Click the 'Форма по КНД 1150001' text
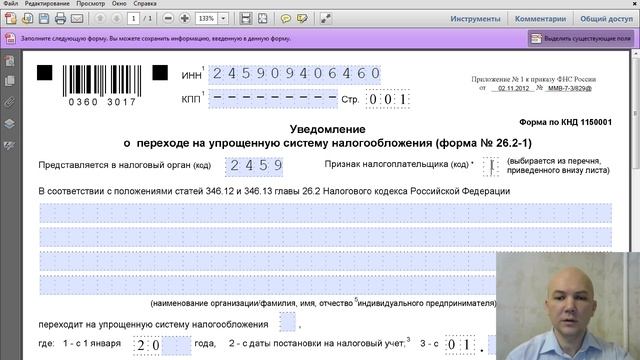Image resolution: width=640 pixels, height=360 pixels. point(565,122)
